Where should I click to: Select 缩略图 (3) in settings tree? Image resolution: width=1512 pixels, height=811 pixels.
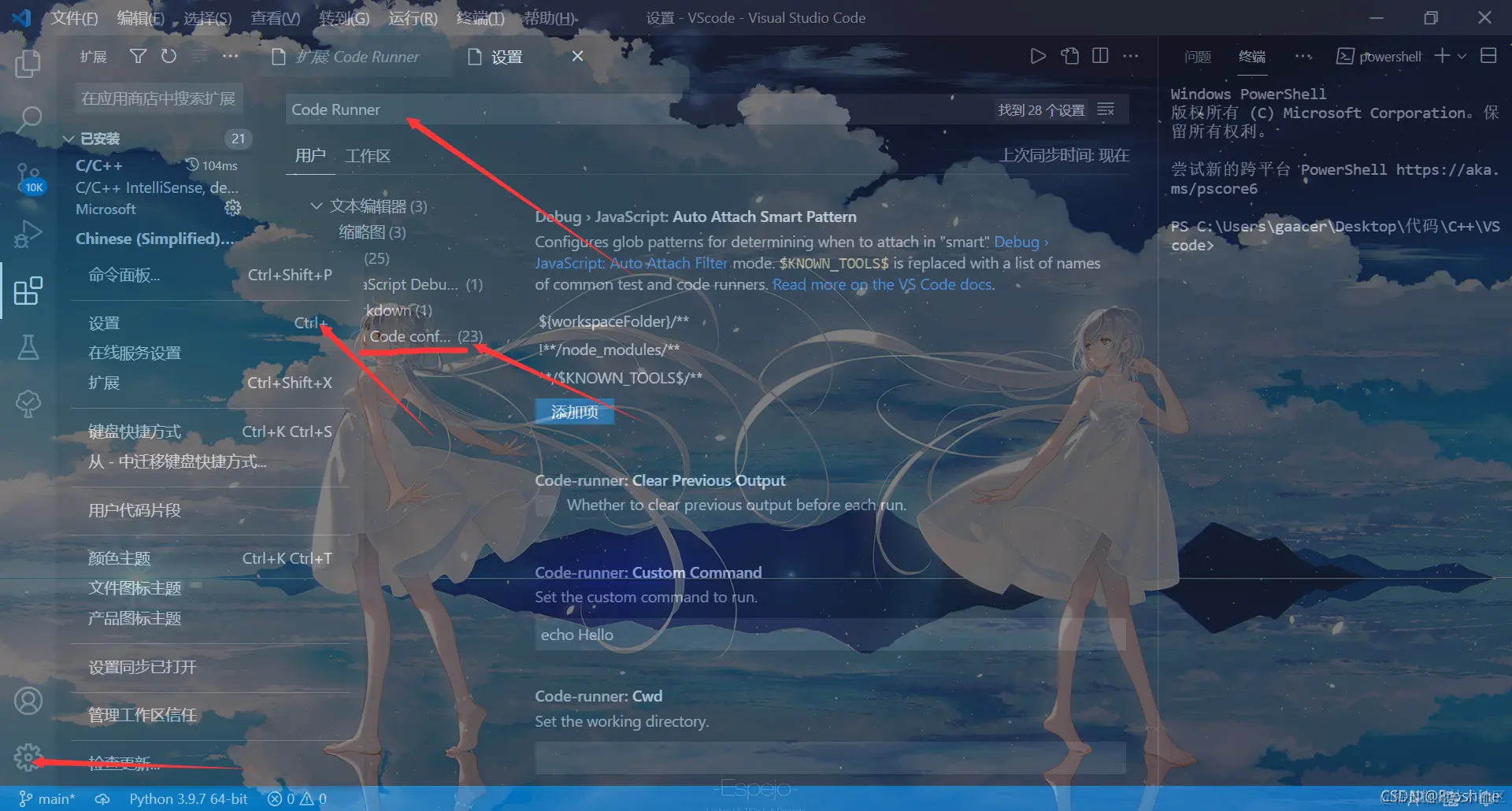point(372,232)
